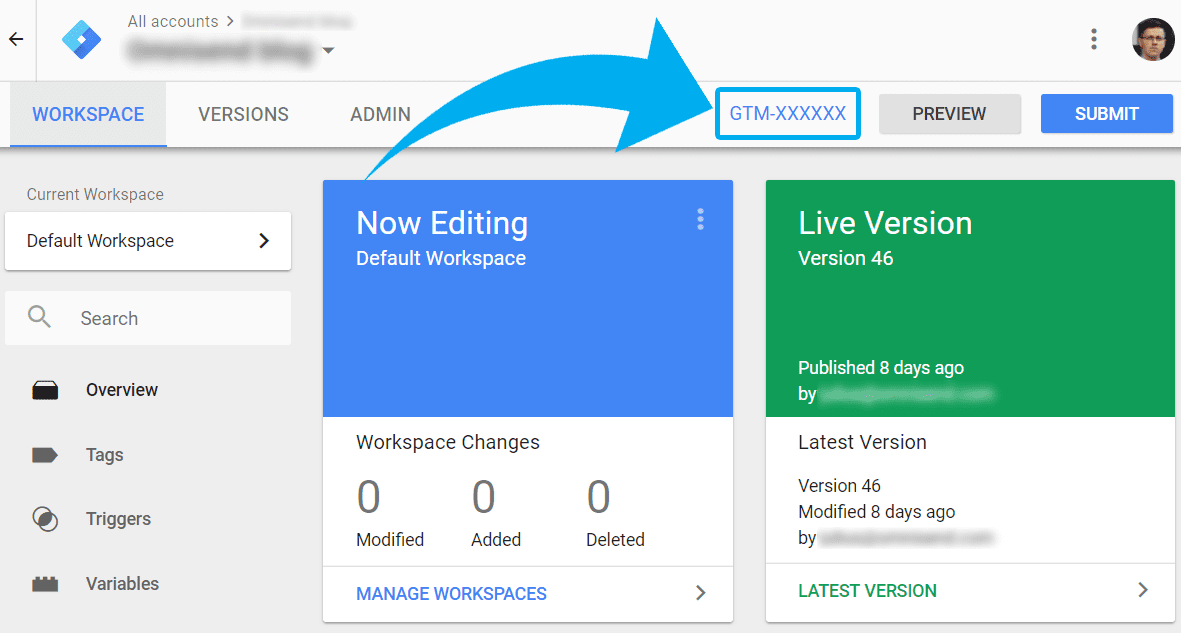Click the Manage Workspaces chevron arrow
This screenshot has width=1181, height=633.
point(700,593)
